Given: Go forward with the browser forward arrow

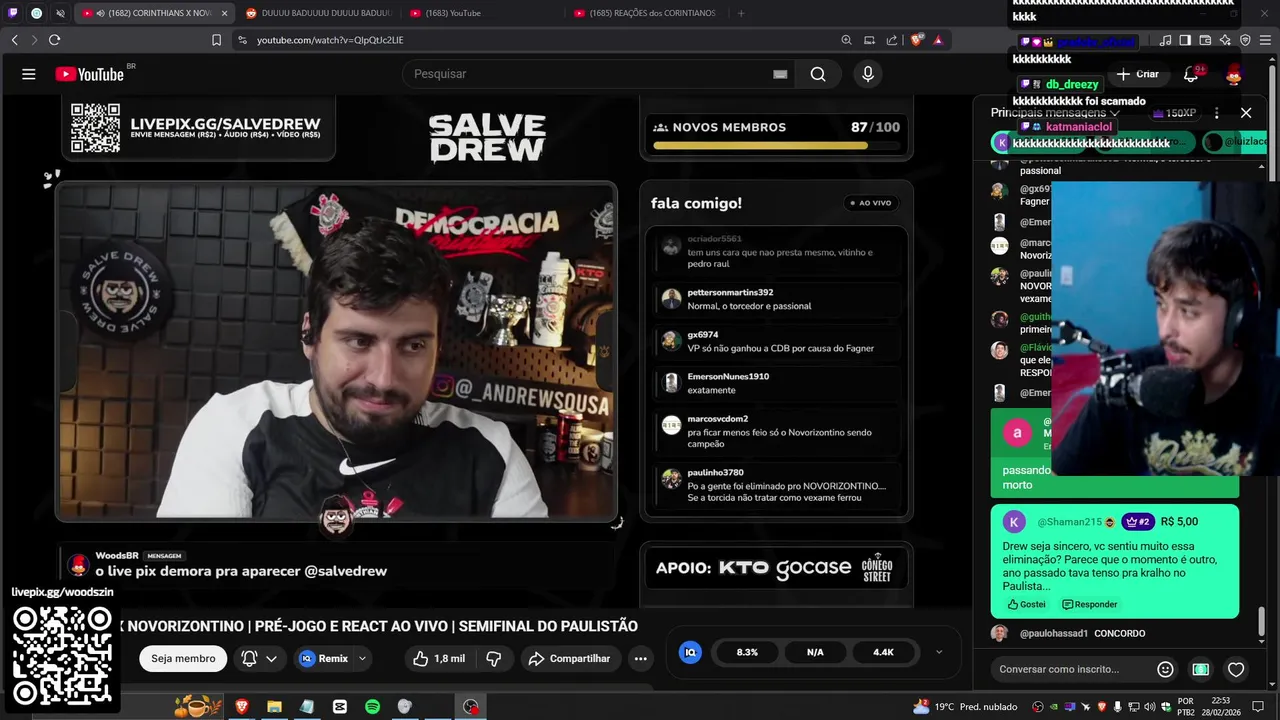Looking at the screenshot, I should [34, 40].
